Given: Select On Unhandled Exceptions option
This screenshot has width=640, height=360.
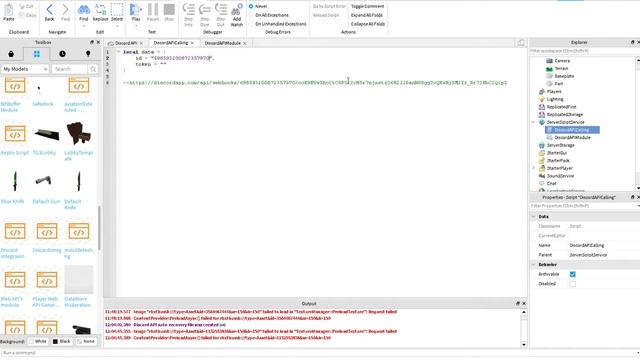Looking at the screenshot, I should tap(251, 24).
